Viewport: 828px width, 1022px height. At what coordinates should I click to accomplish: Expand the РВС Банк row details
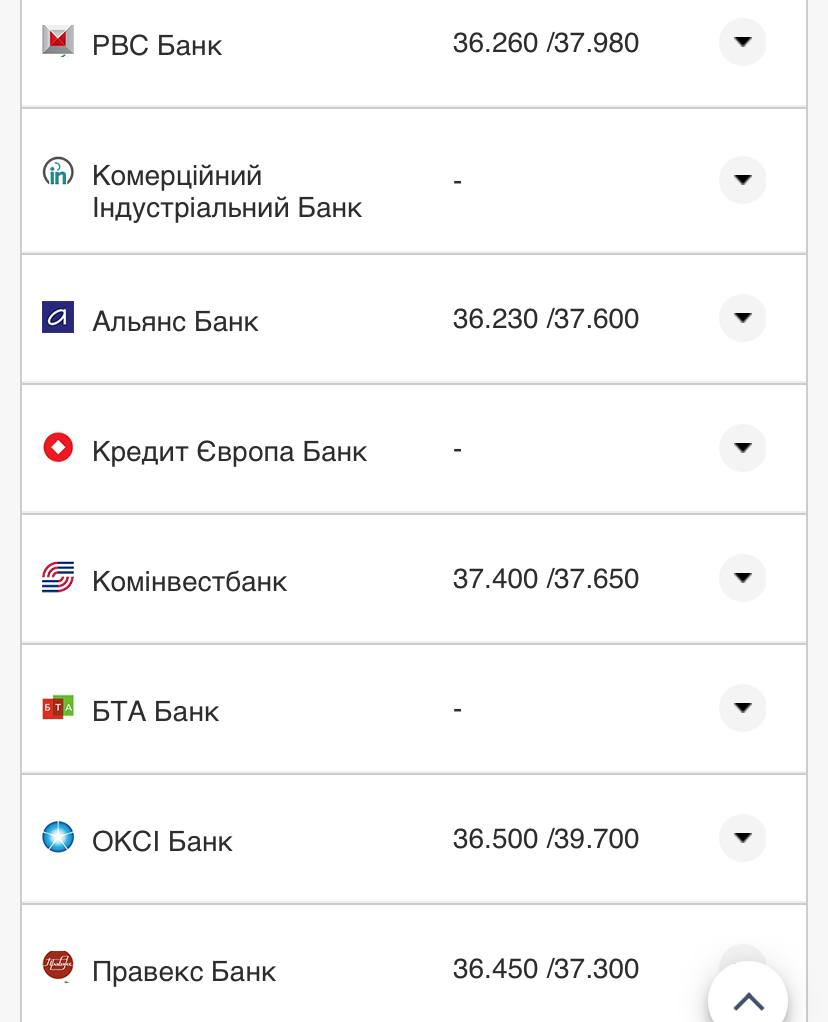click(742, 42)
